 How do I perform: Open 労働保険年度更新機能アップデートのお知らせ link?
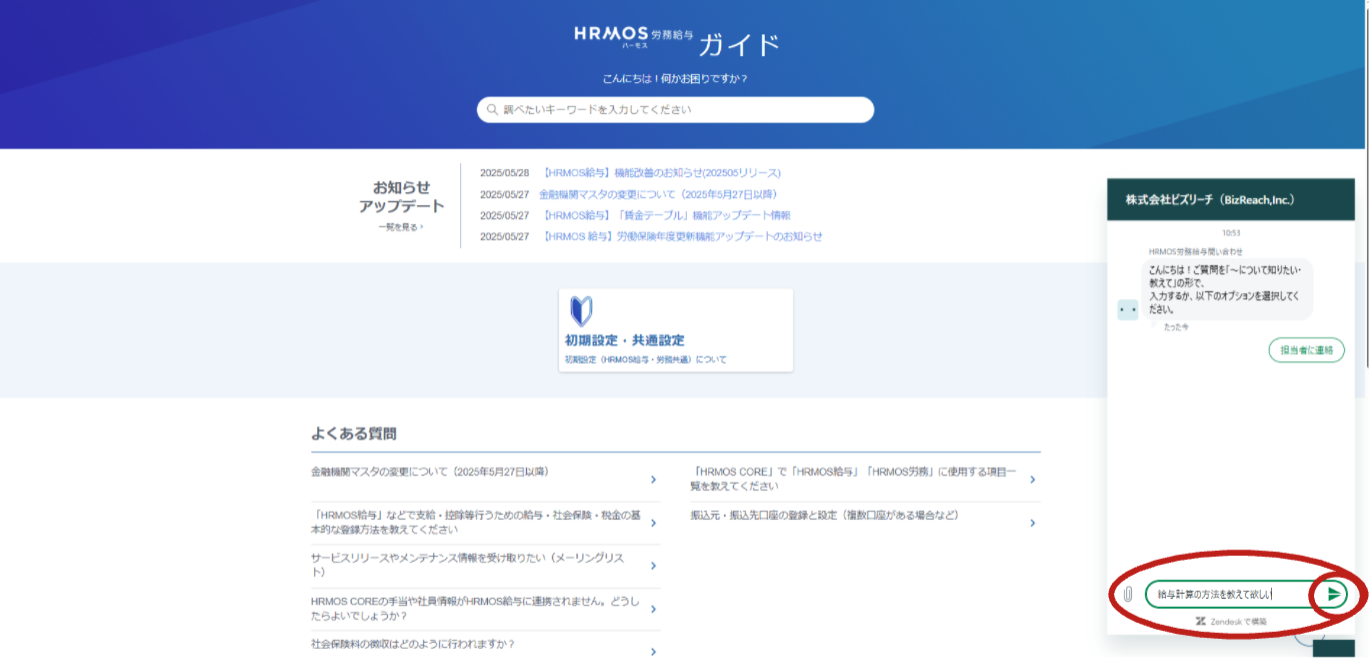coord(682,237)
